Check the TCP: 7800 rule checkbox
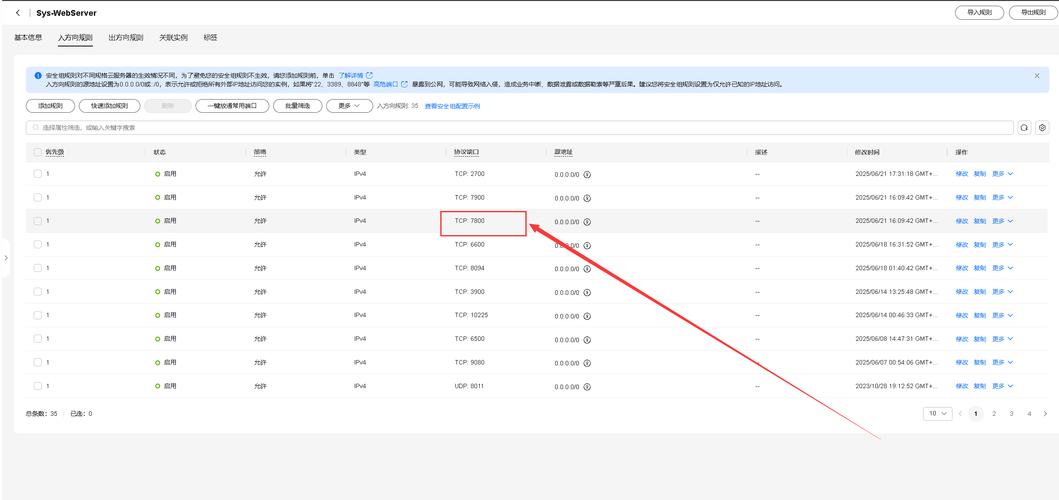This screenshot has height=500, width=1059. [37, 221]
